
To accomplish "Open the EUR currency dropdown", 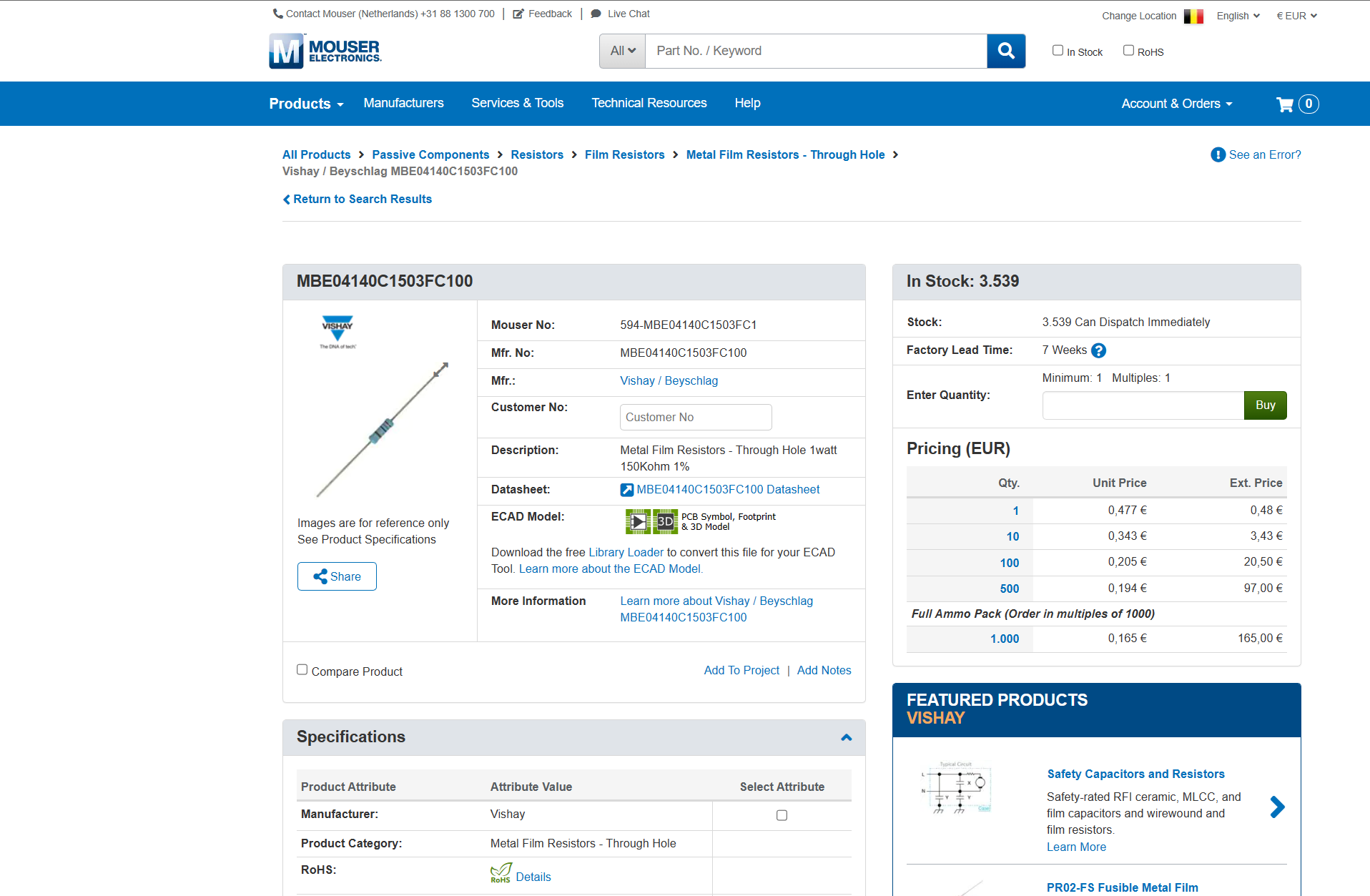I will coord(1296,16).
